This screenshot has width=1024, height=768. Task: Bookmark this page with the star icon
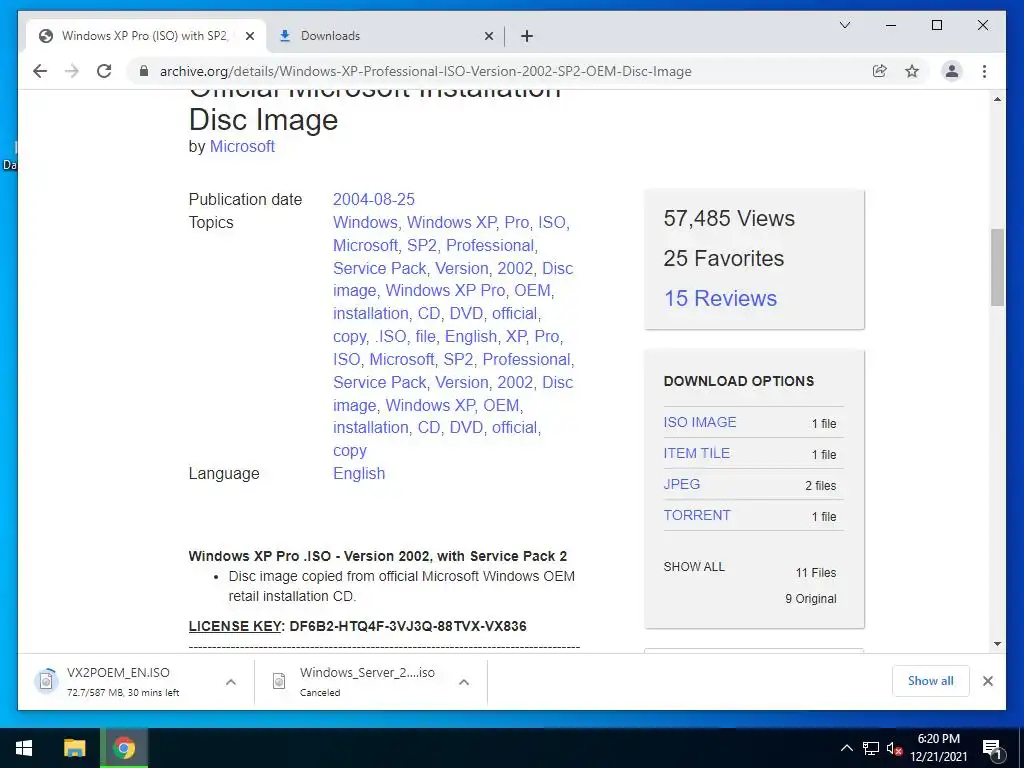912,71
